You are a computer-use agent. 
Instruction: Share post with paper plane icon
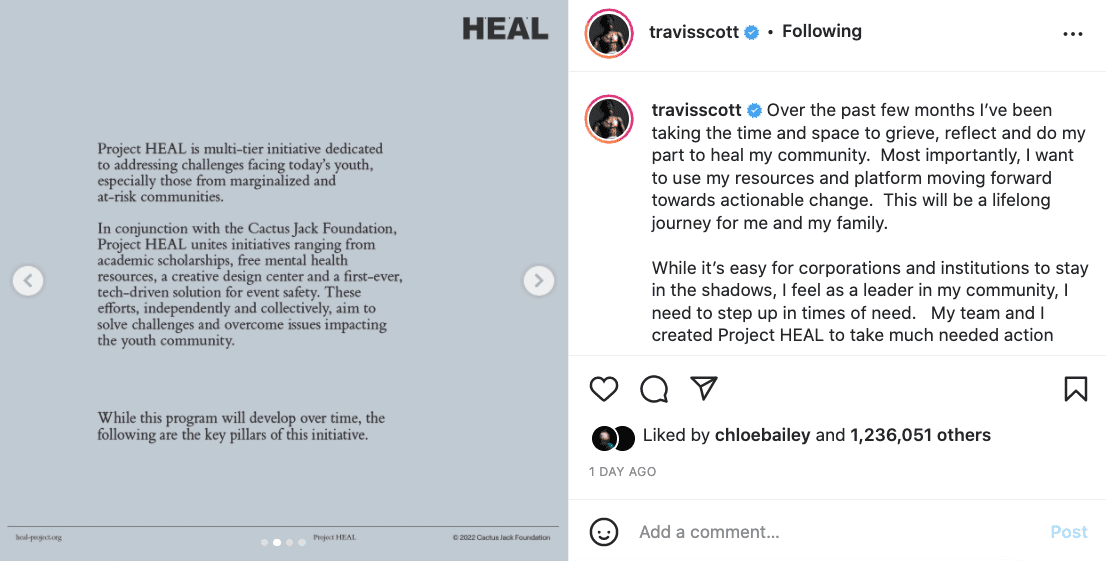(x=704, y=388)
